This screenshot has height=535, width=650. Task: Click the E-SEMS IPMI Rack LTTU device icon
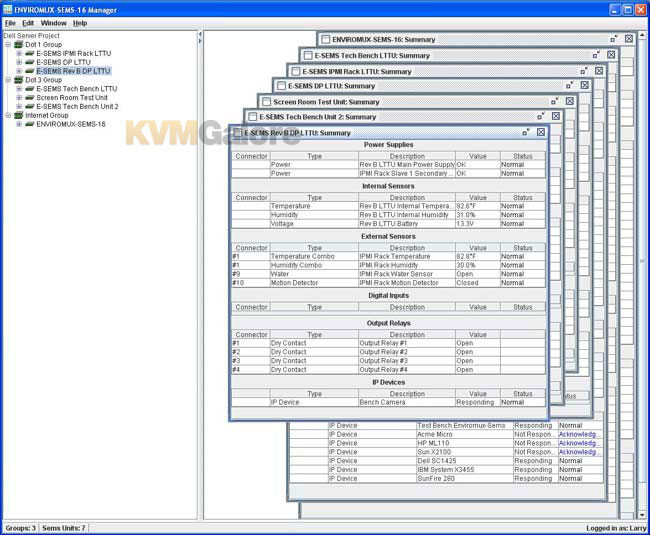29,53
